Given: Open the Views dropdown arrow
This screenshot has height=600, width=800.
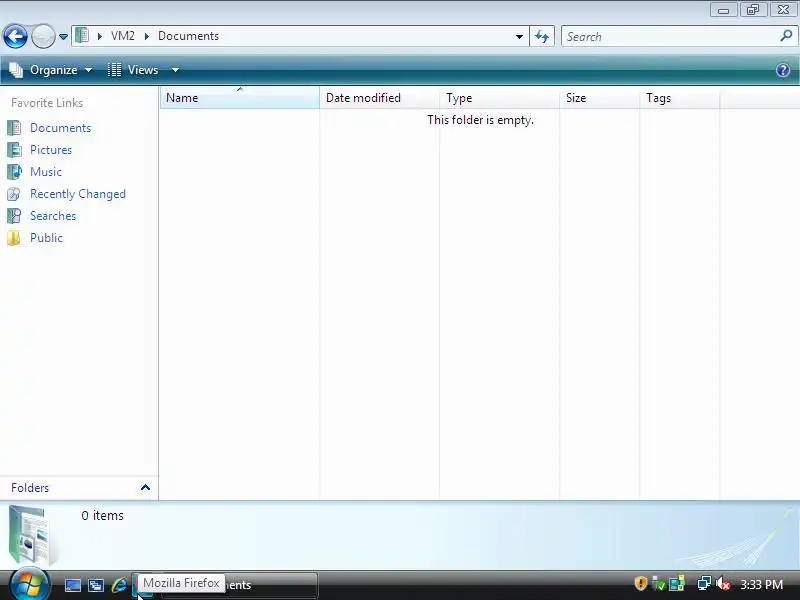Looking at the screenshot, I should 175,70.
